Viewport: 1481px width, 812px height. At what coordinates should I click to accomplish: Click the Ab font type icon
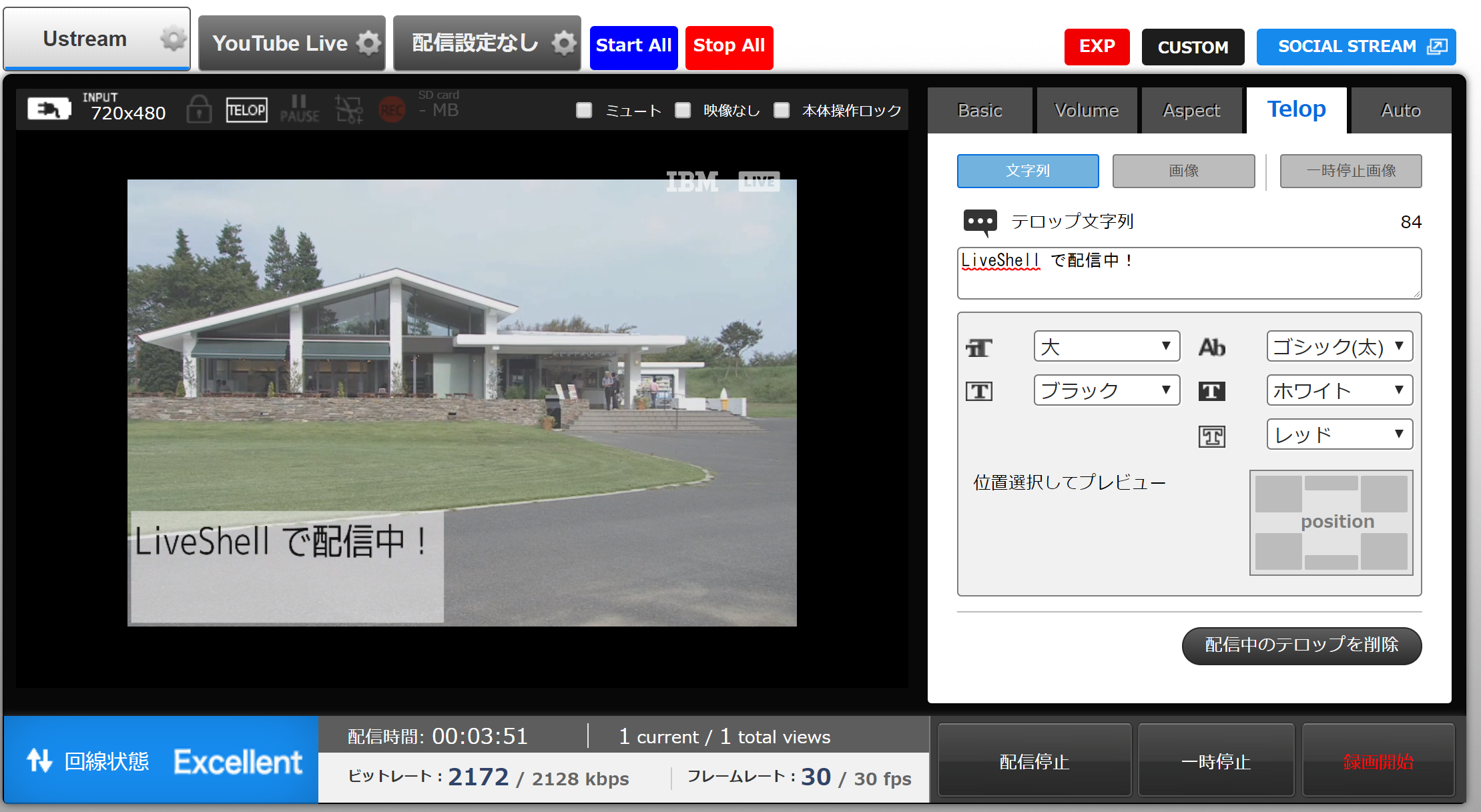pos(1211,348)
